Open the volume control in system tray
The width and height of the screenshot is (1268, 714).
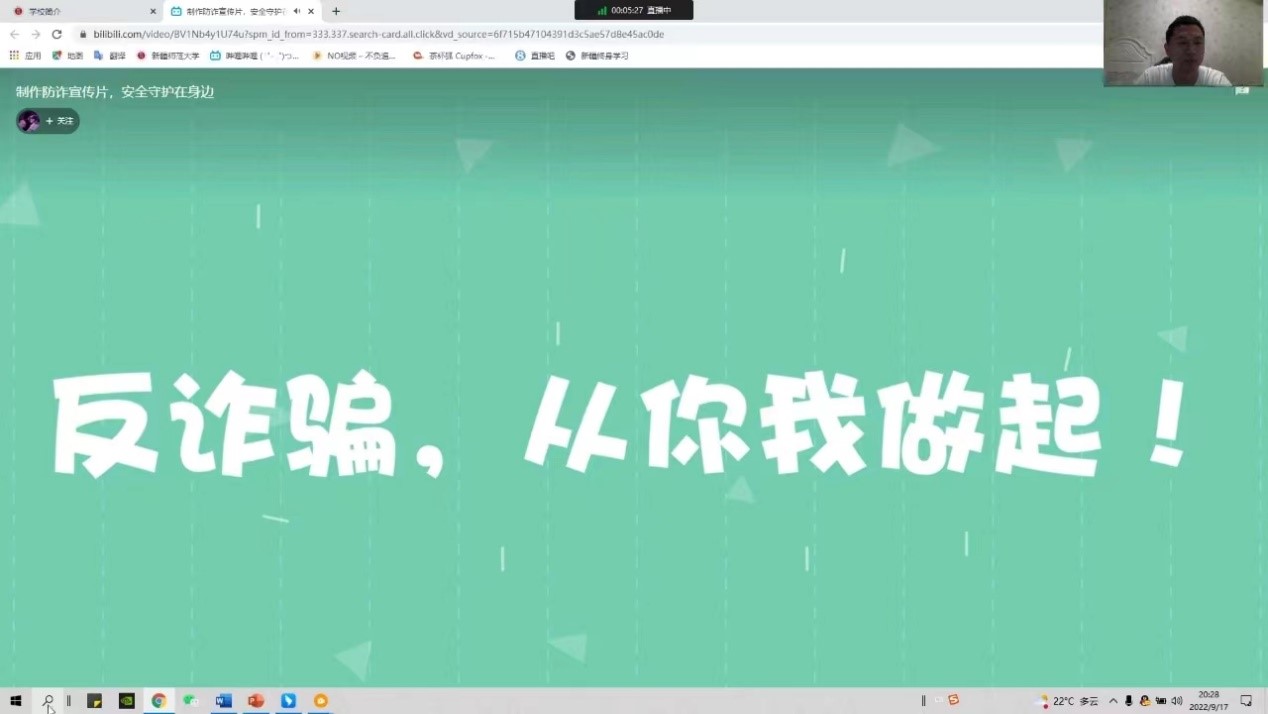(1177, 701)
